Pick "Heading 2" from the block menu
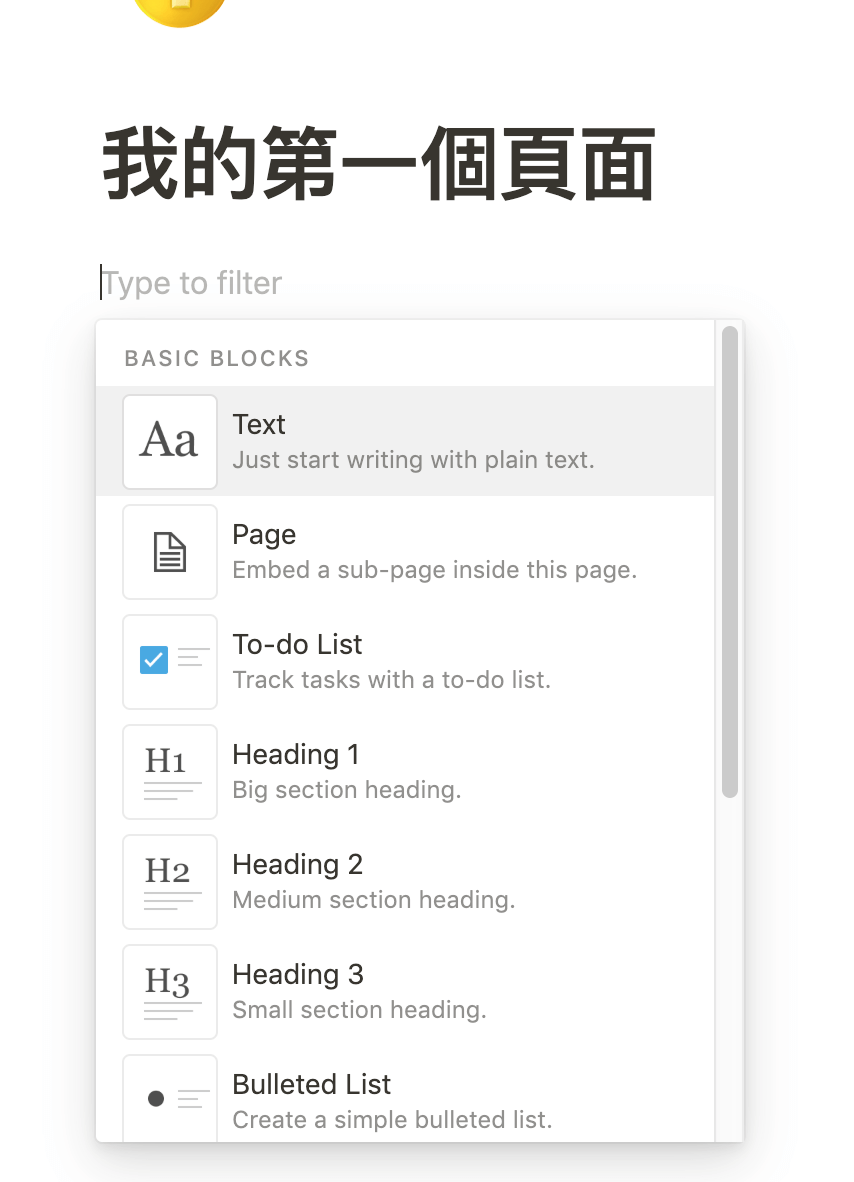Viewport: 854px width, 1182px height. pyautogui.click(x=297, y=865)
